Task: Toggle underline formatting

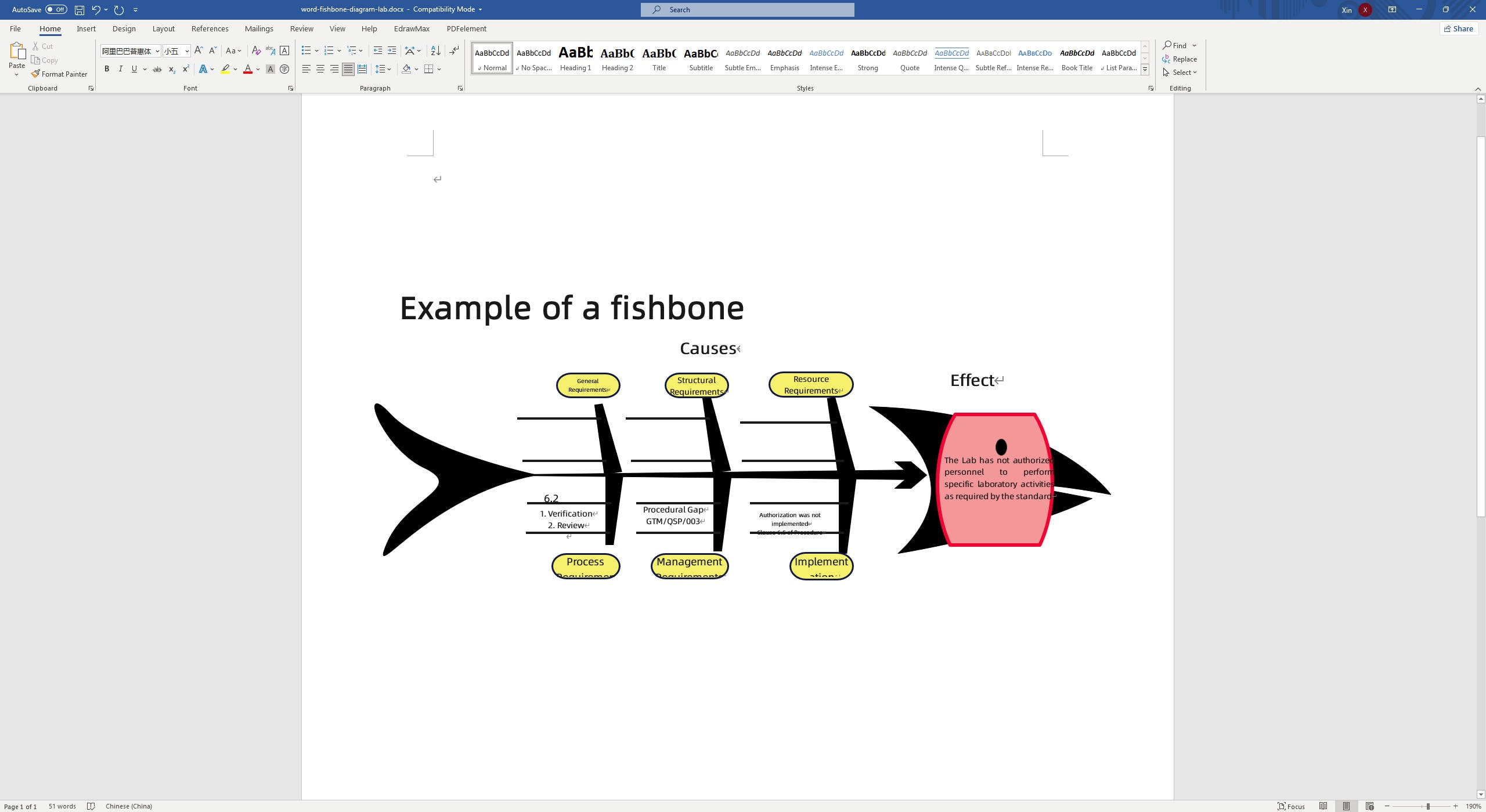Action: point(135,69)
